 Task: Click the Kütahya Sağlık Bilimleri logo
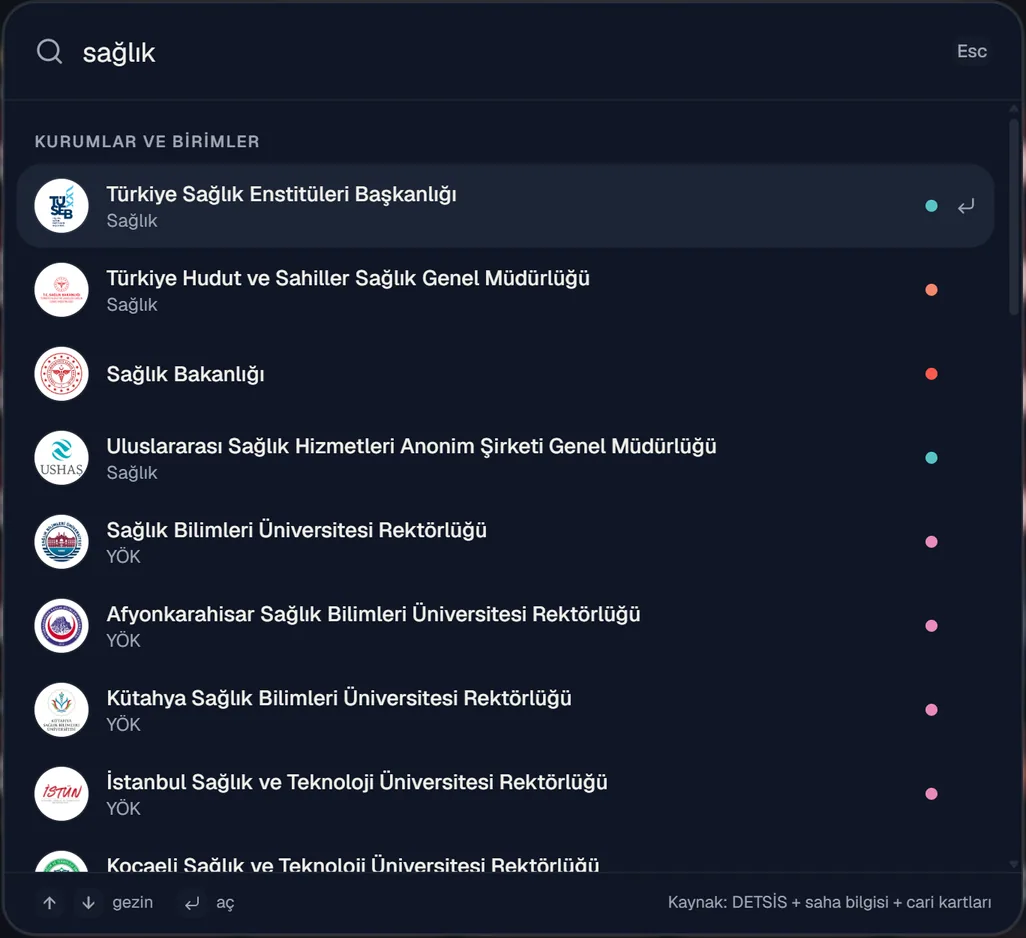point(62,710)
